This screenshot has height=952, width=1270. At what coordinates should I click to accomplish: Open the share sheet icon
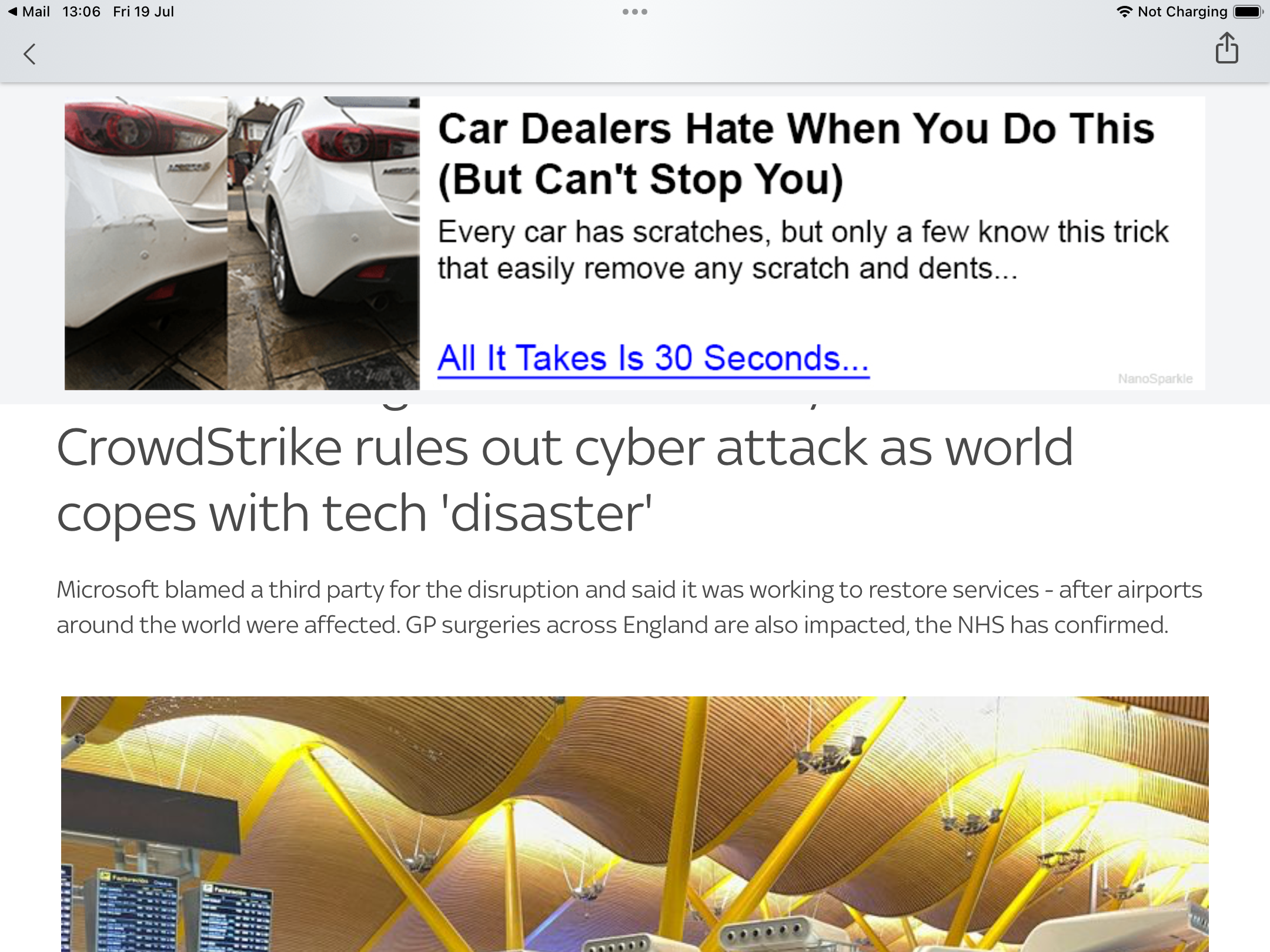coord(1226,48)
